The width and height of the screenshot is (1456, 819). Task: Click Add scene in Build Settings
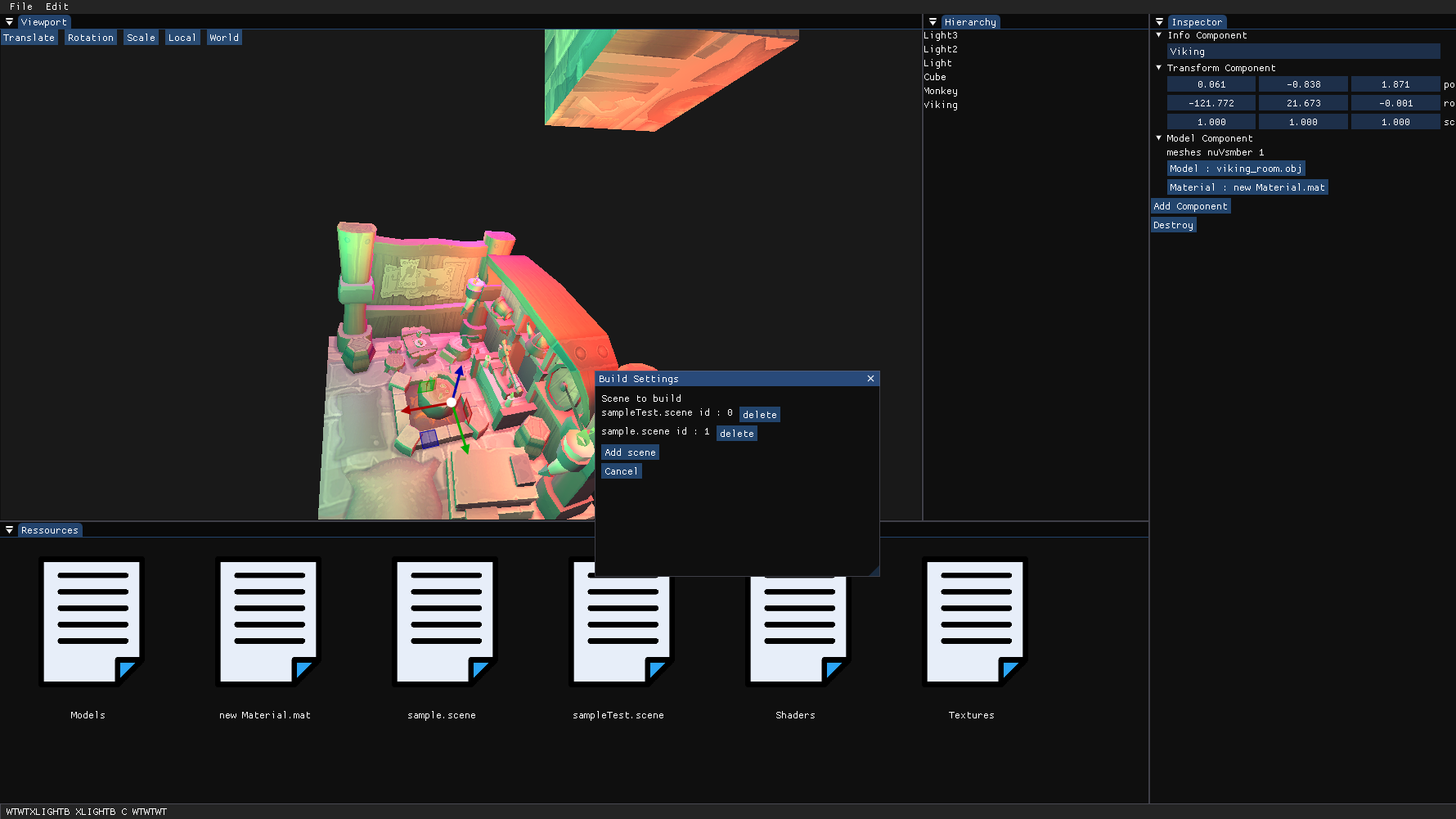coord(630,452)
